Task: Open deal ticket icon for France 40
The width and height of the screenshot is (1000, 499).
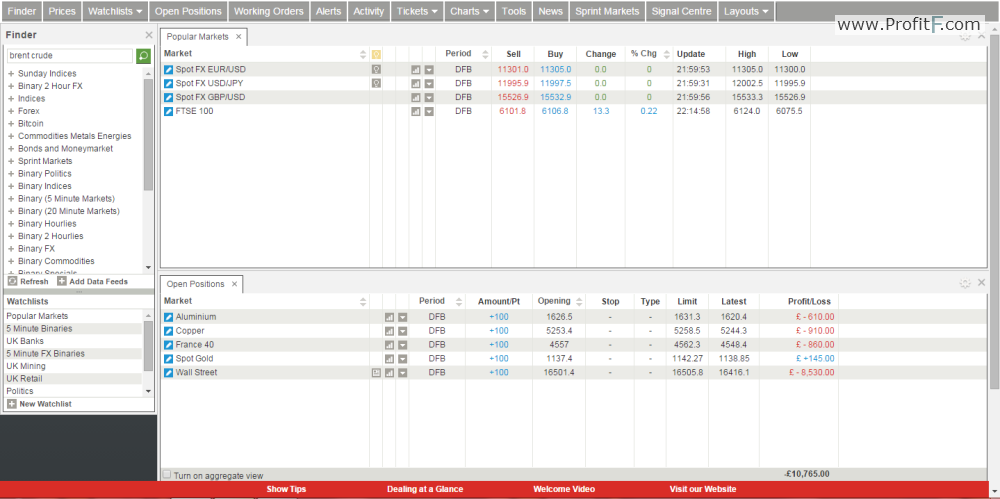Action: point(168,345)
